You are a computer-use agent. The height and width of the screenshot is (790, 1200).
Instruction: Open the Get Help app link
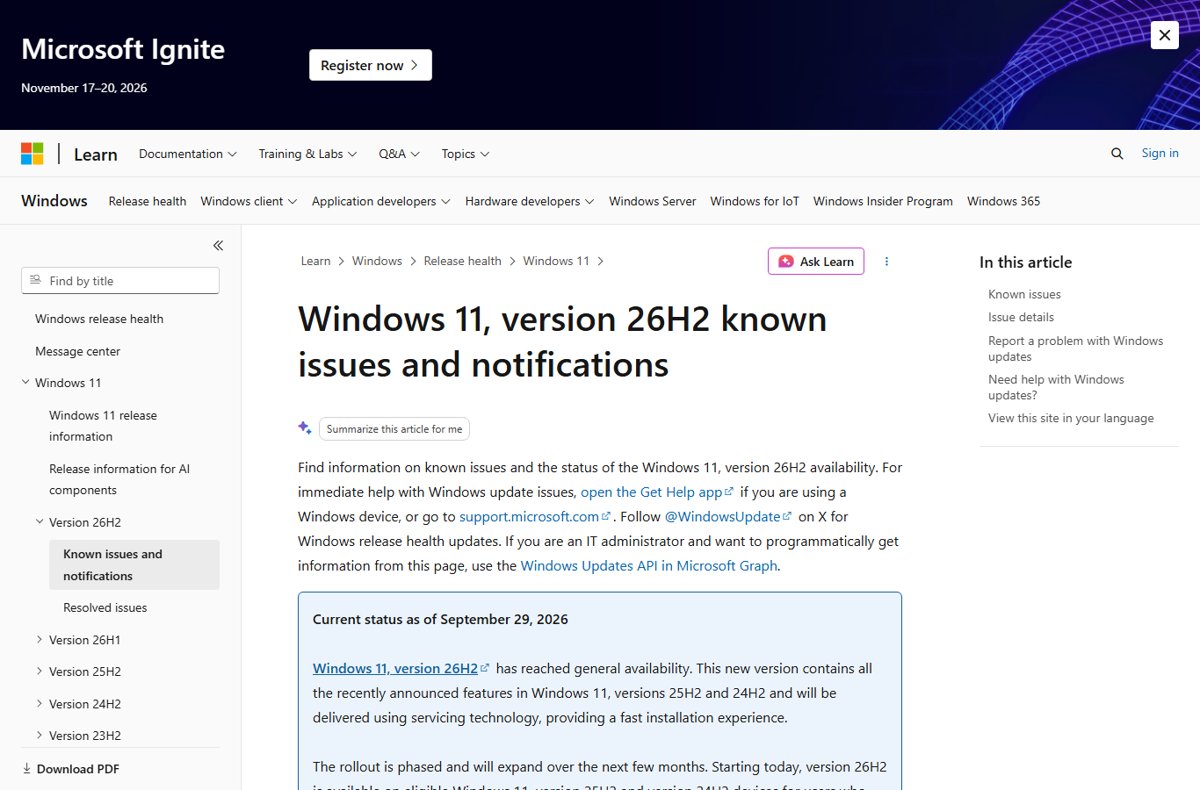coord(657,492)
